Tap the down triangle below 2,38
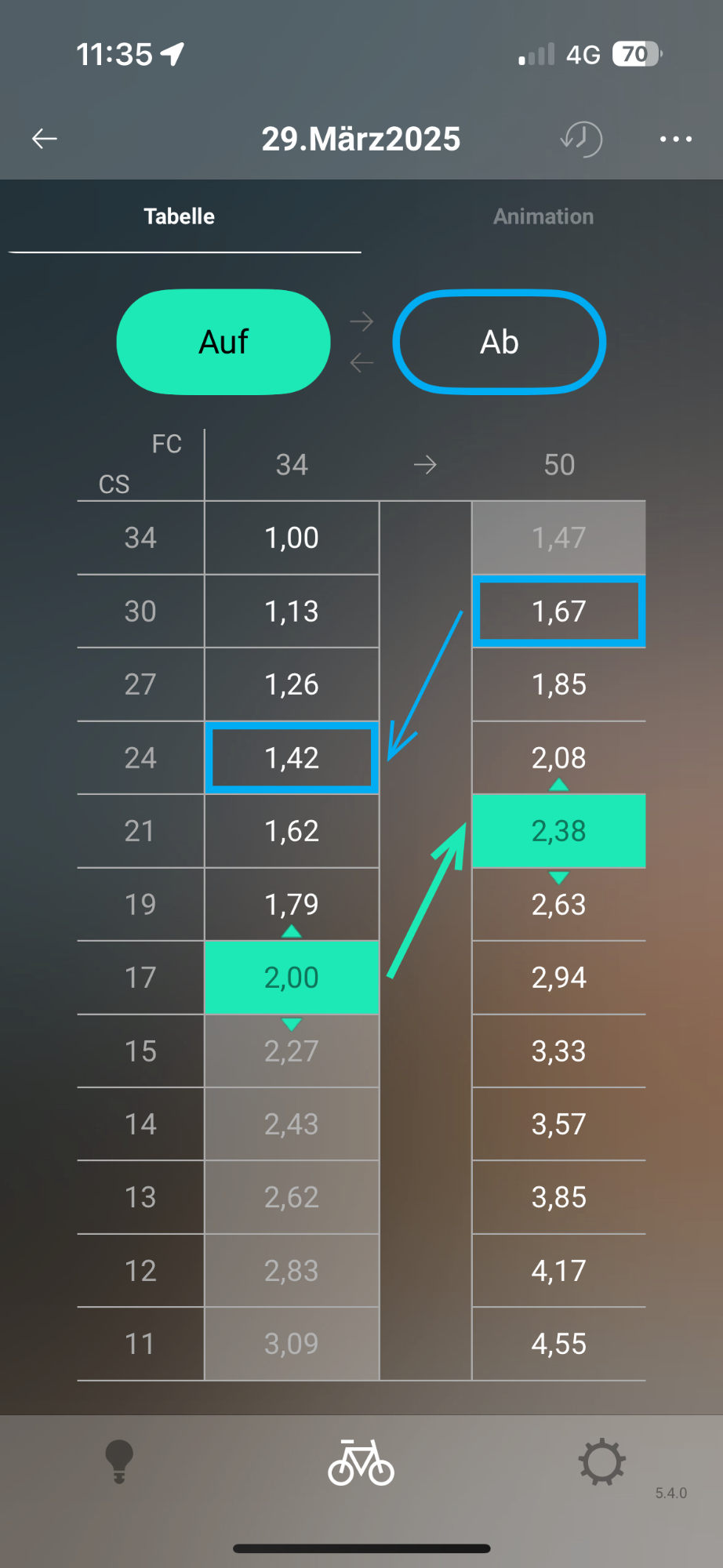This screenshot has height=1568, width=723. pyautogui.click(x=558, y=877)
